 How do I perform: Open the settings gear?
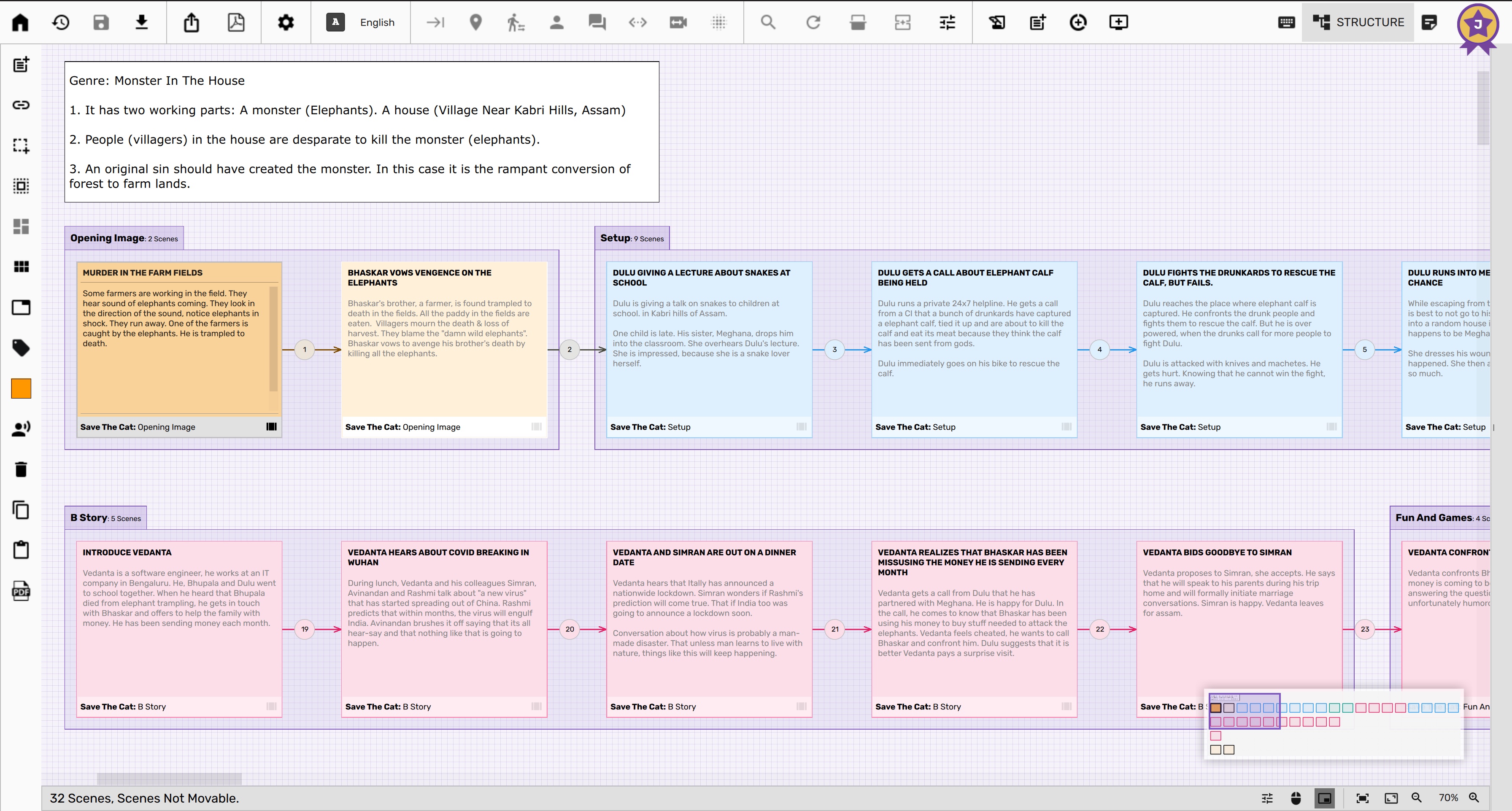pos(286,22)
